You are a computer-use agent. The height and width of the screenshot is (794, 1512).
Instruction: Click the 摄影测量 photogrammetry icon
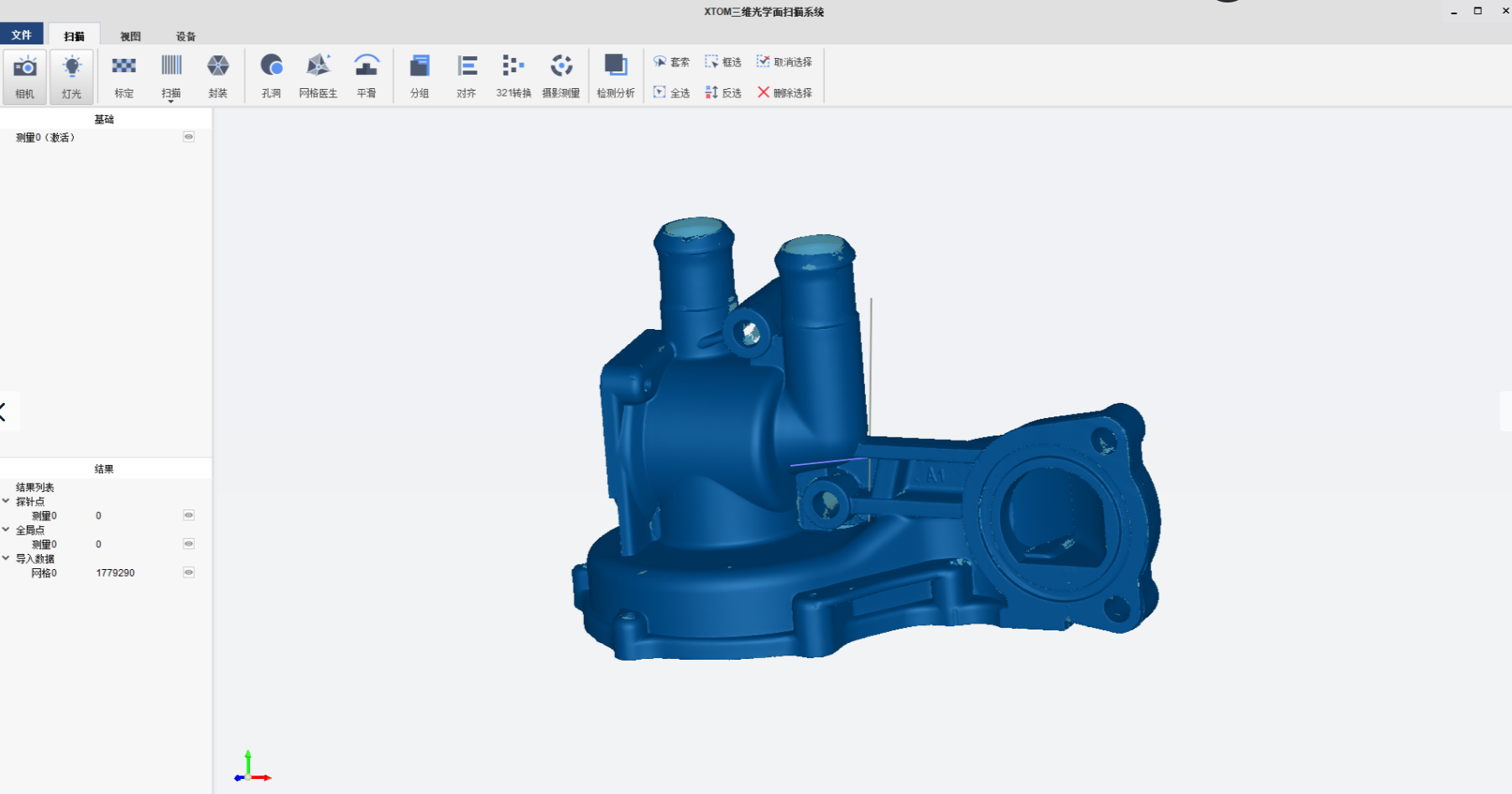(560, 67)
